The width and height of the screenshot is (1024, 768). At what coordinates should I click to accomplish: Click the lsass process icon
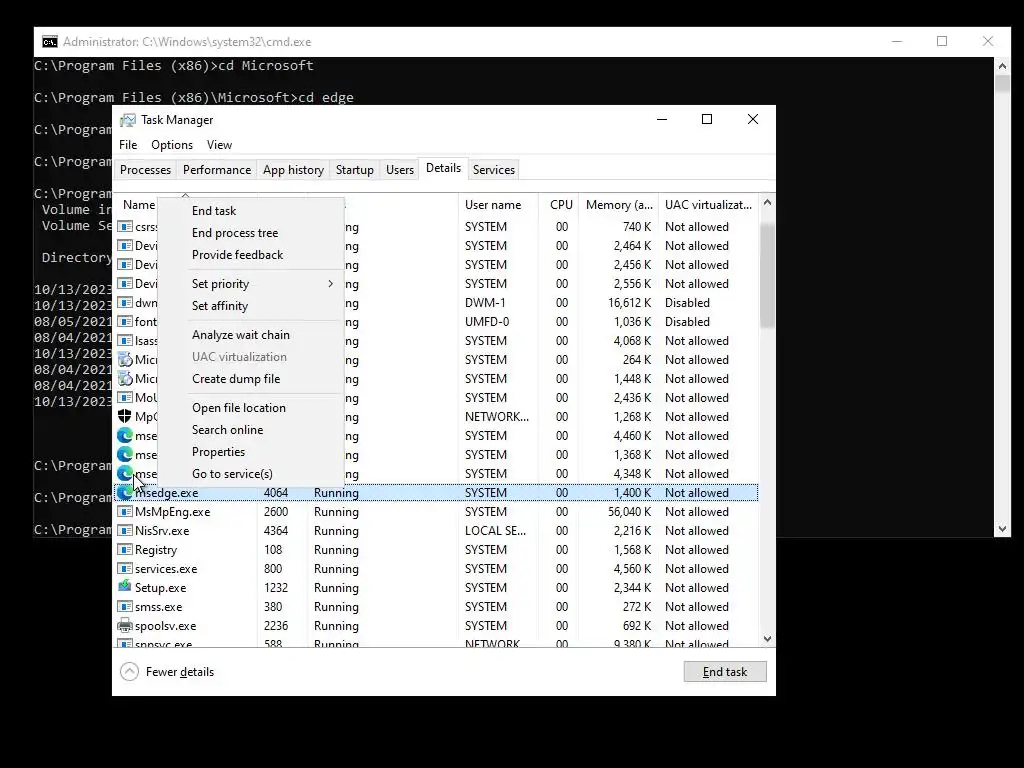click(125, 341)
